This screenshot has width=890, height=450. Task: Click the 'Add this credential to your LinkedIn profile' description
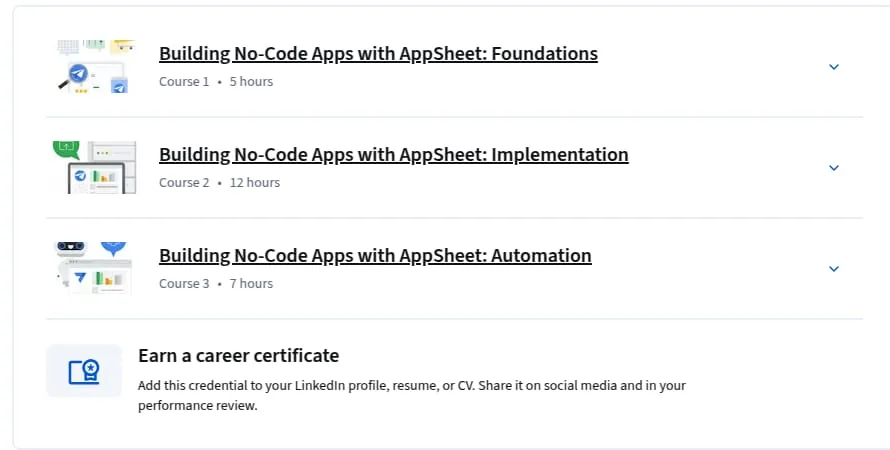[x=412, y=396]
